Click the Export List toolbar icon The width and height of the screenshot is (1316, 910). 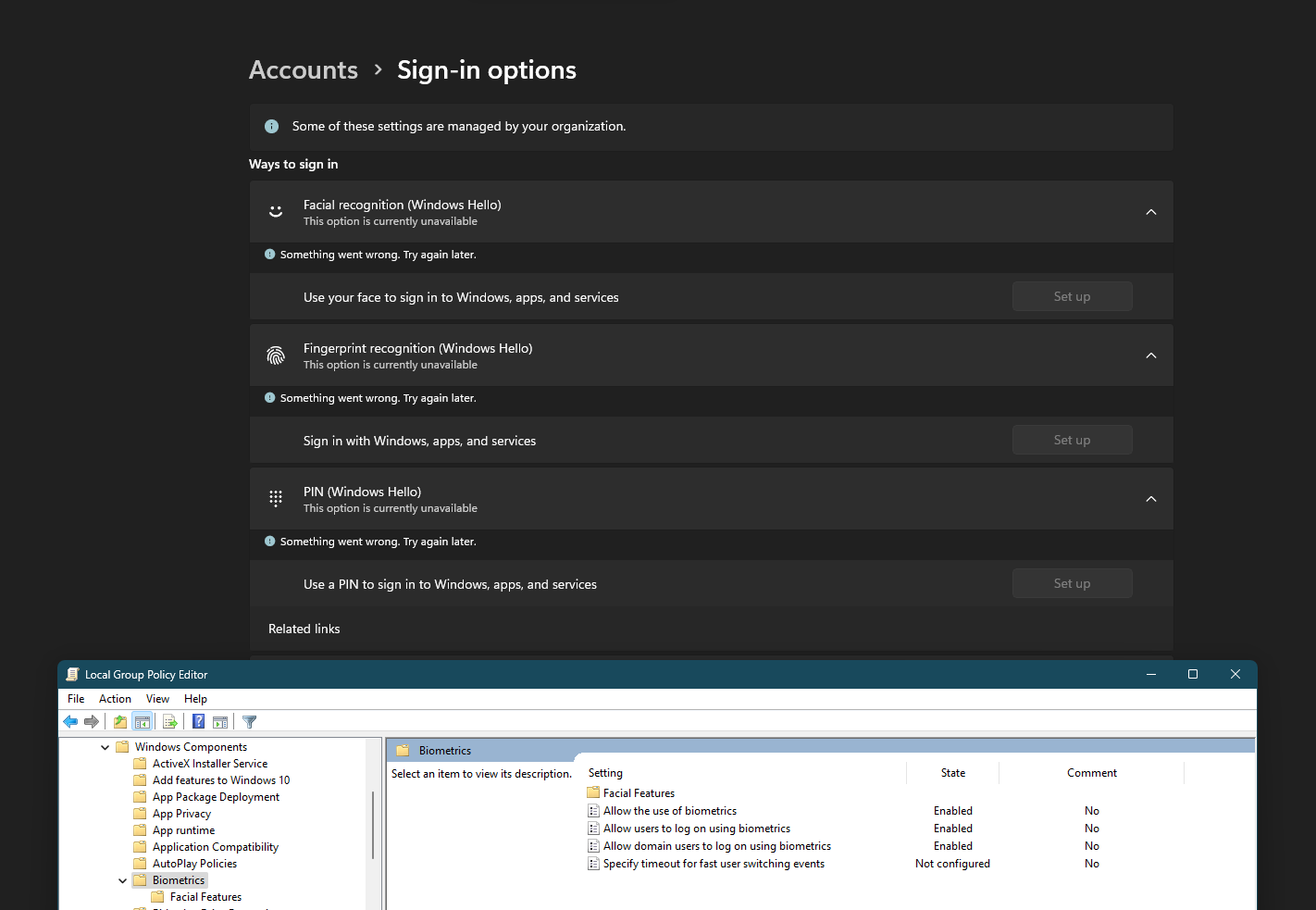[170, 722]
